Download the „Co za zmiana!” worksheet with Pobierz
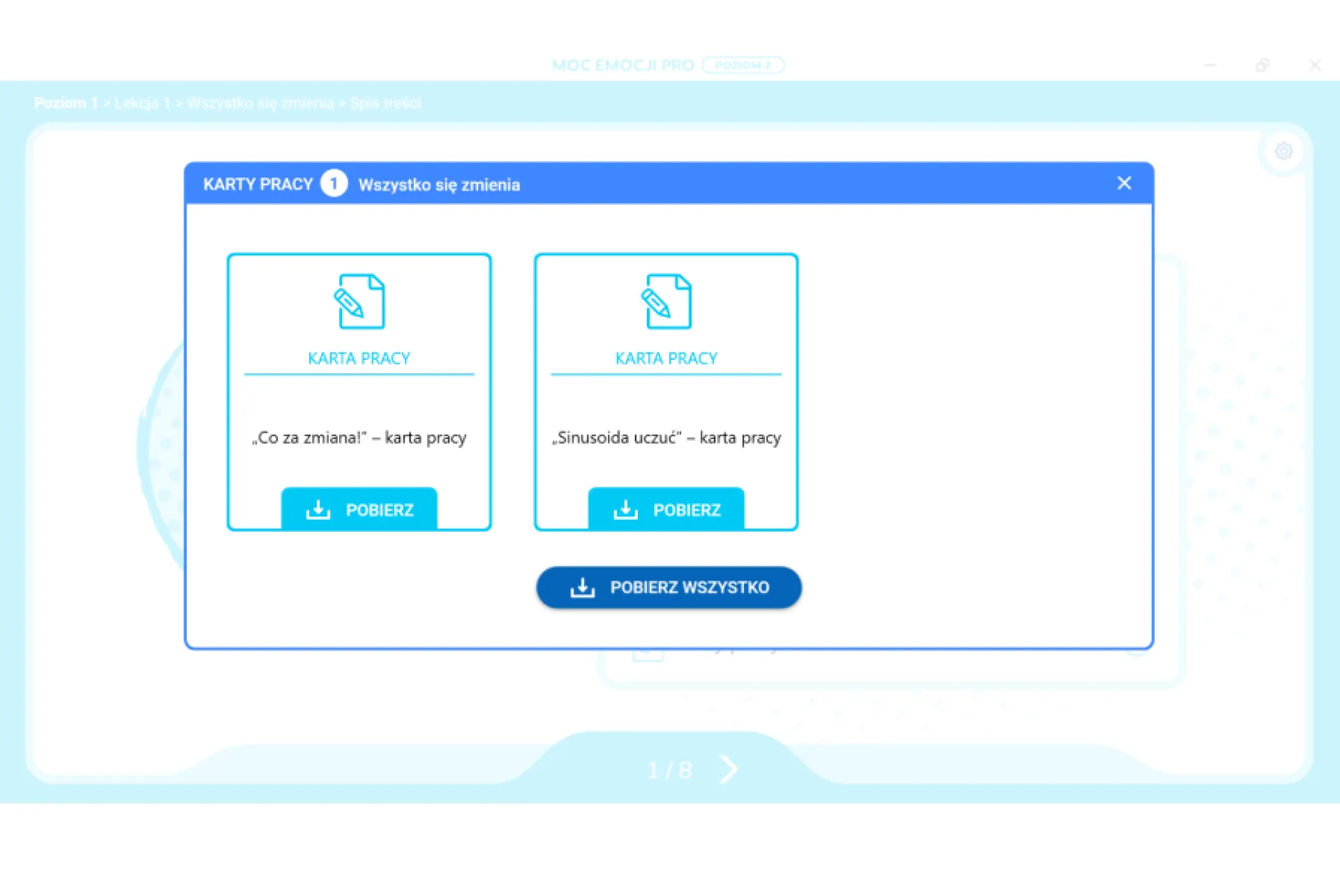1340x896 pixels. [359, 509]
